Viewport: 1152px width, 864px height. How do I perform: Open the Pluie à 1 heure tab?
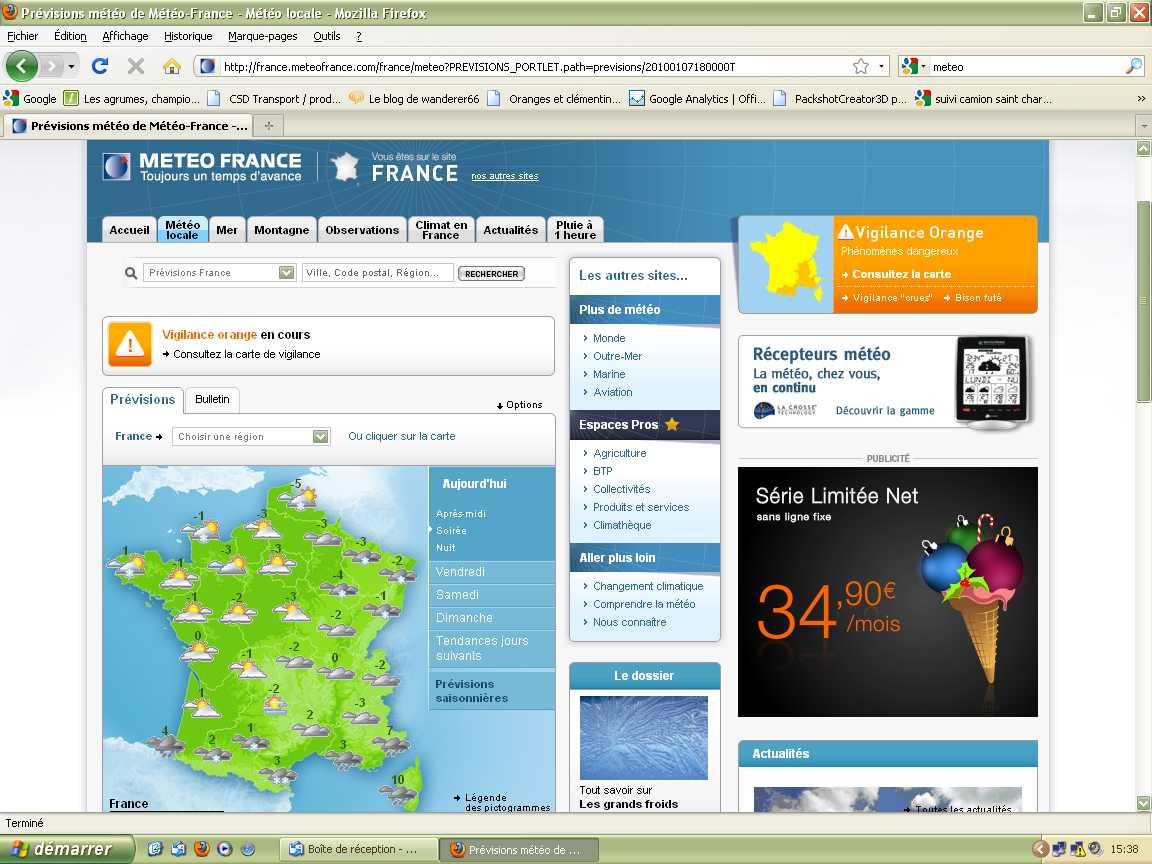coord(575,230)
